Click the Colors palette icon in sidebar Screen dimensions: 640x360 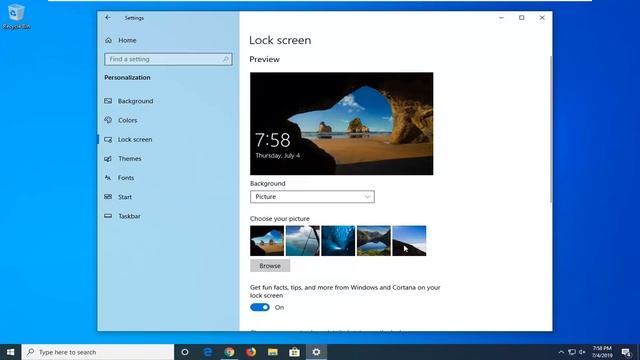[108, 120]
